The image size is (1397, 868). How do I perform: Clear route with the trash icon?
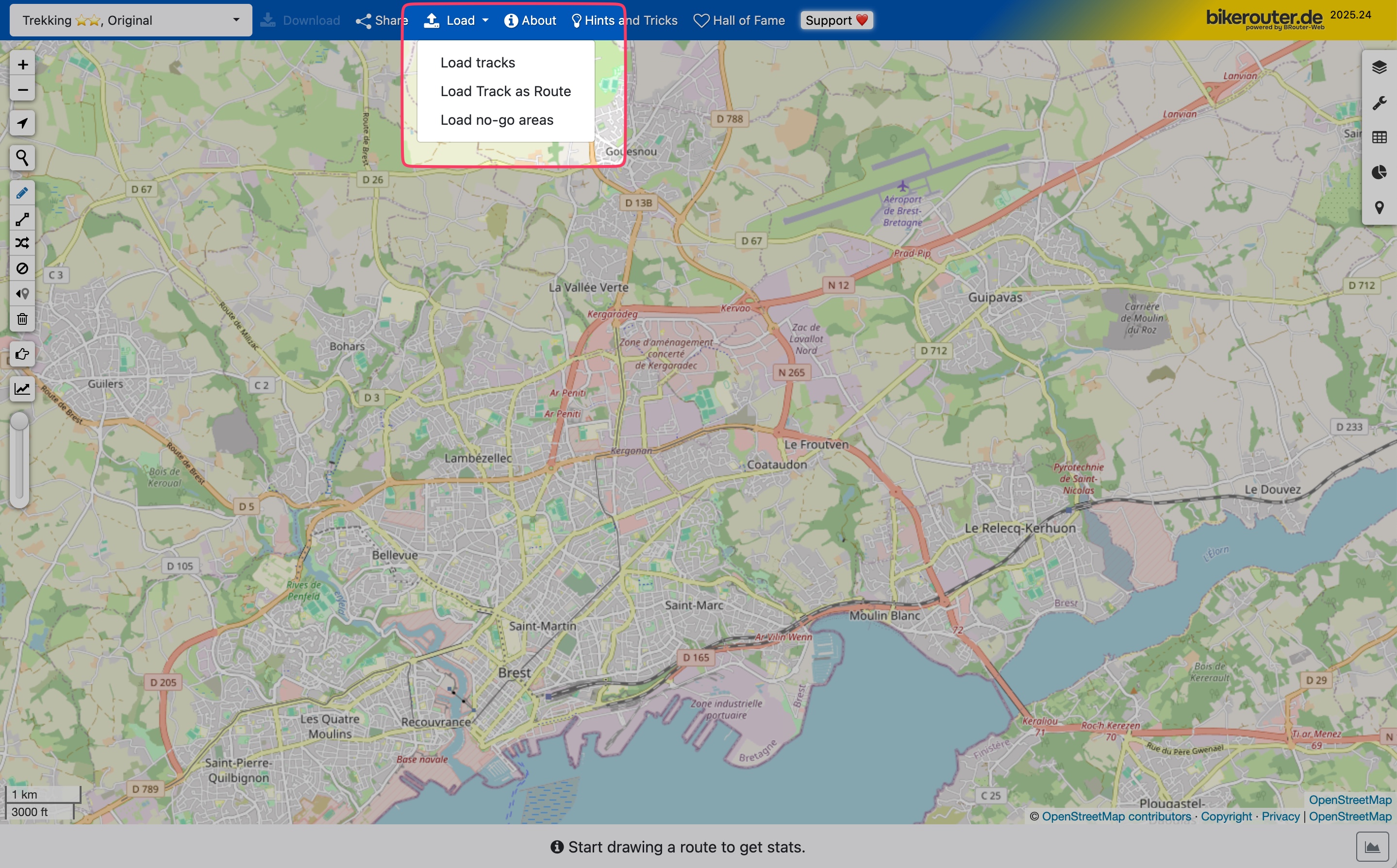coord(22,319)
